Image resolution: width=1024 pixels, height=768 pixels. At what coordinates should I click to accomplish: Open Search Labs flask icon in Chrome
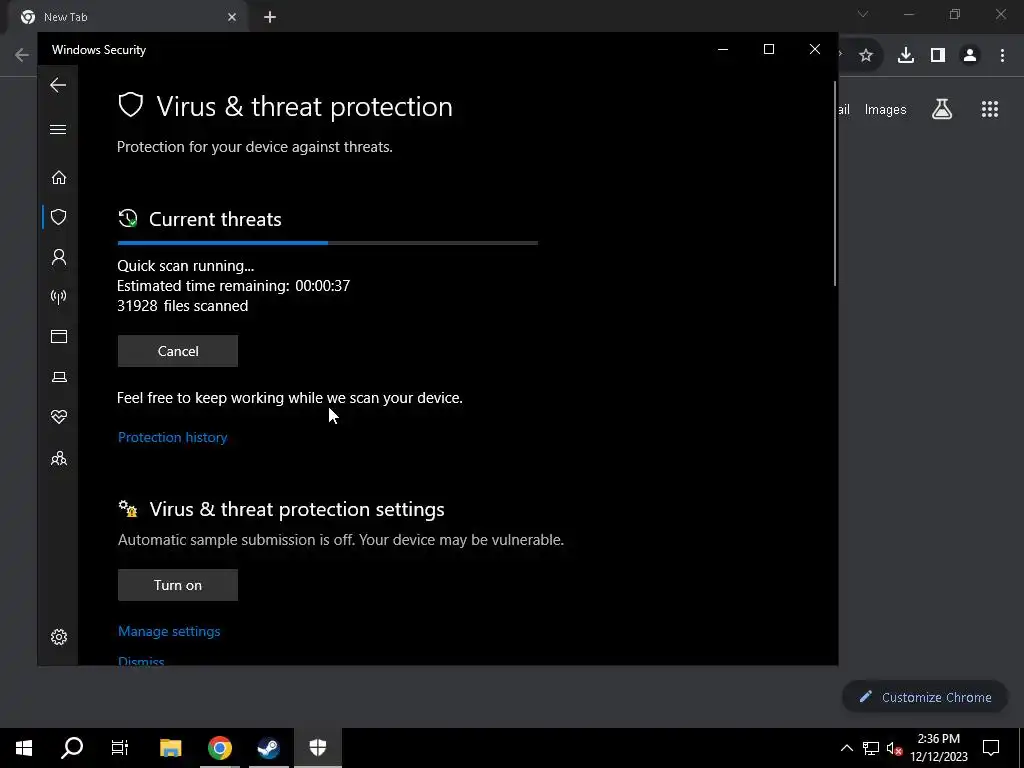(x=942, y=109)
